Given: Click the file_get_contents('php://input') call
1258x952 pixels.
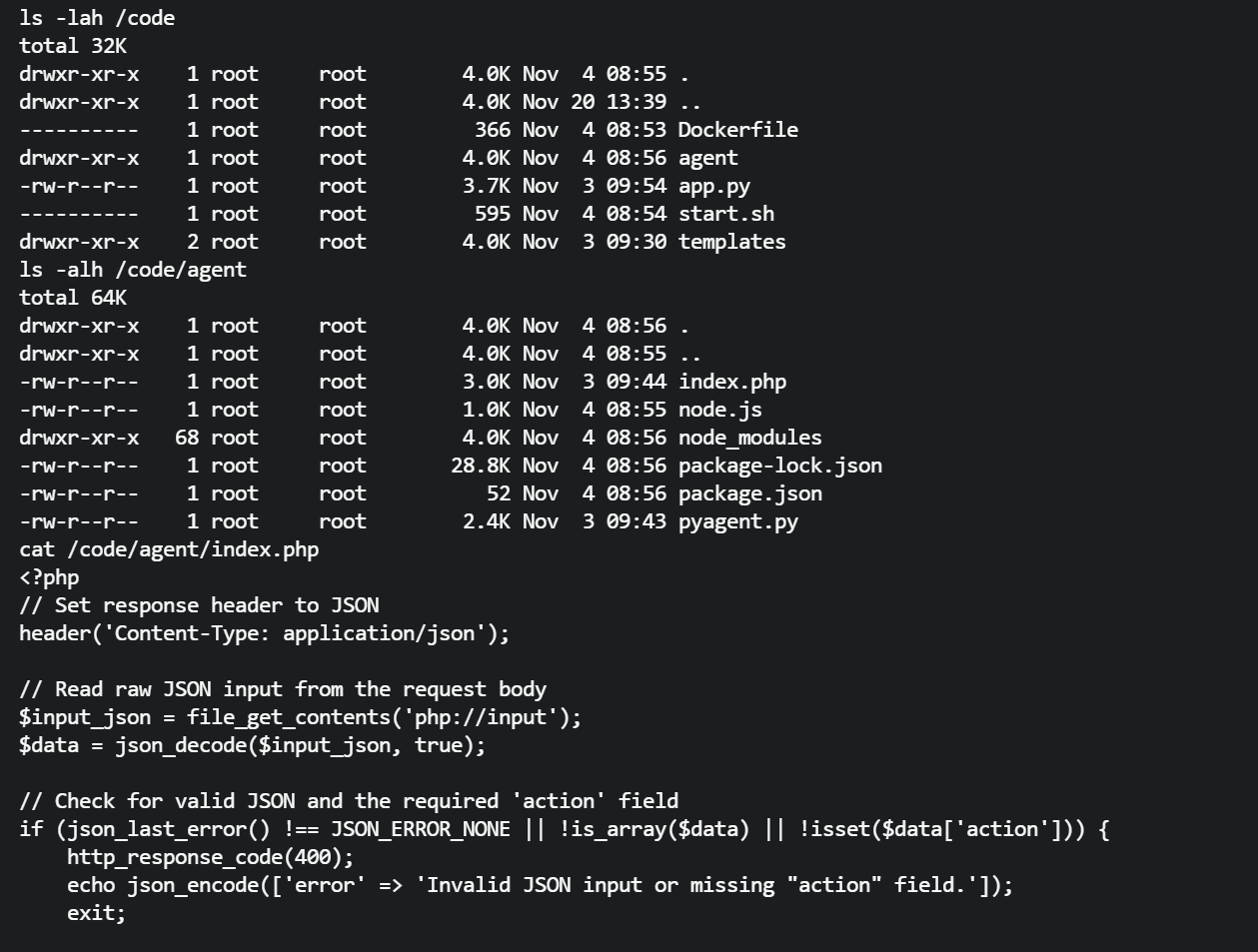Looking at the screenshot, I should pyautogui.click(x=384, y=717).
